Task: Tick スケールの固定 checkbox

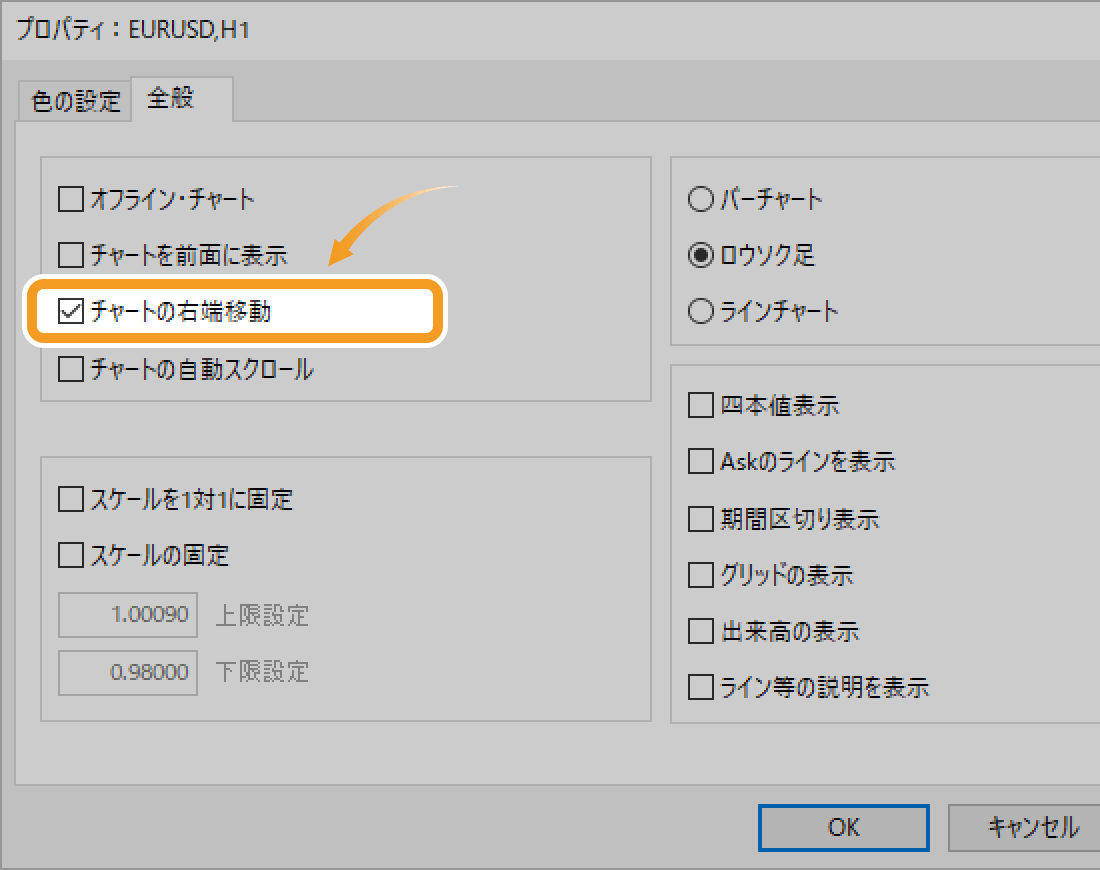Action: pos(71,555)
